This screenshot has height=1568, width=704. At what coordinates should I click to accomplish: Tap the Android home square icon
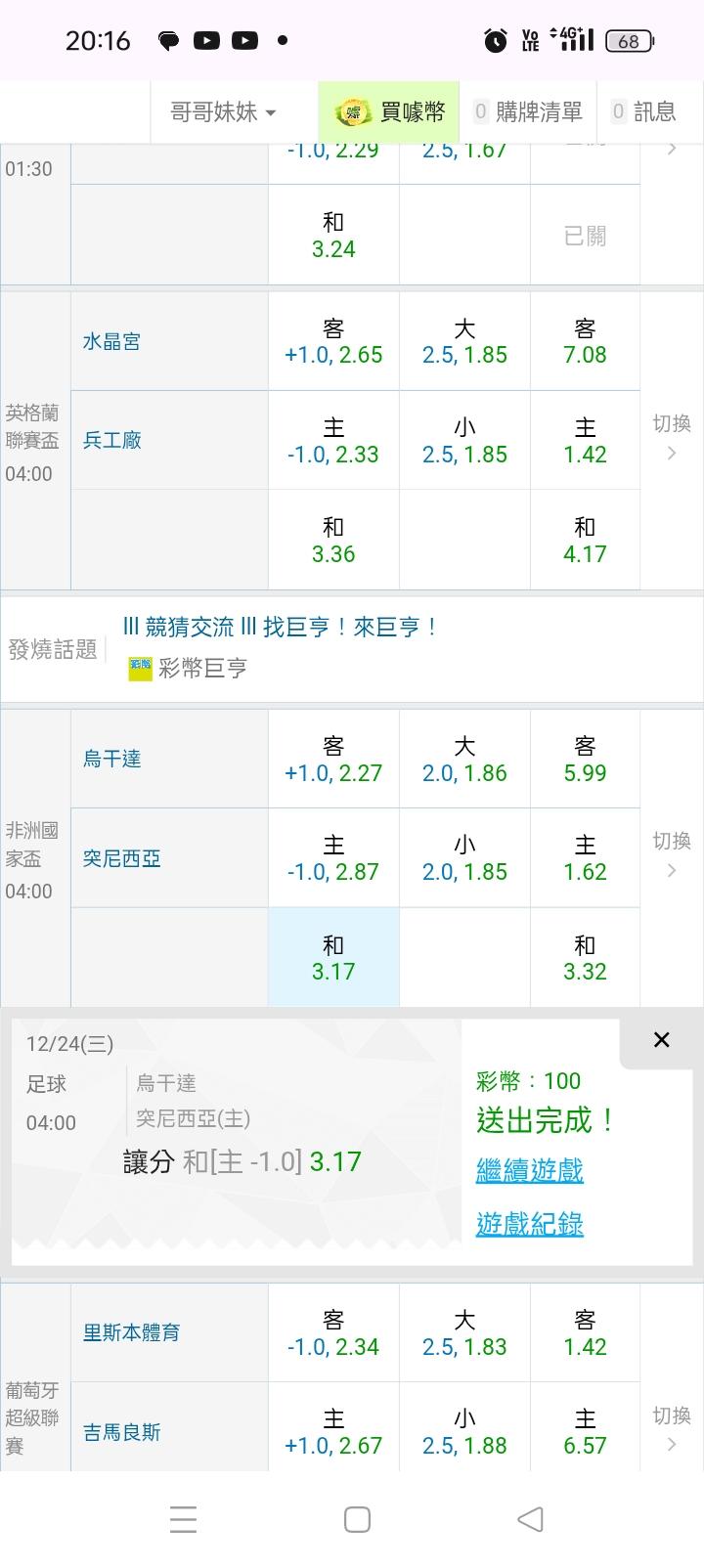pos(357,1519)
